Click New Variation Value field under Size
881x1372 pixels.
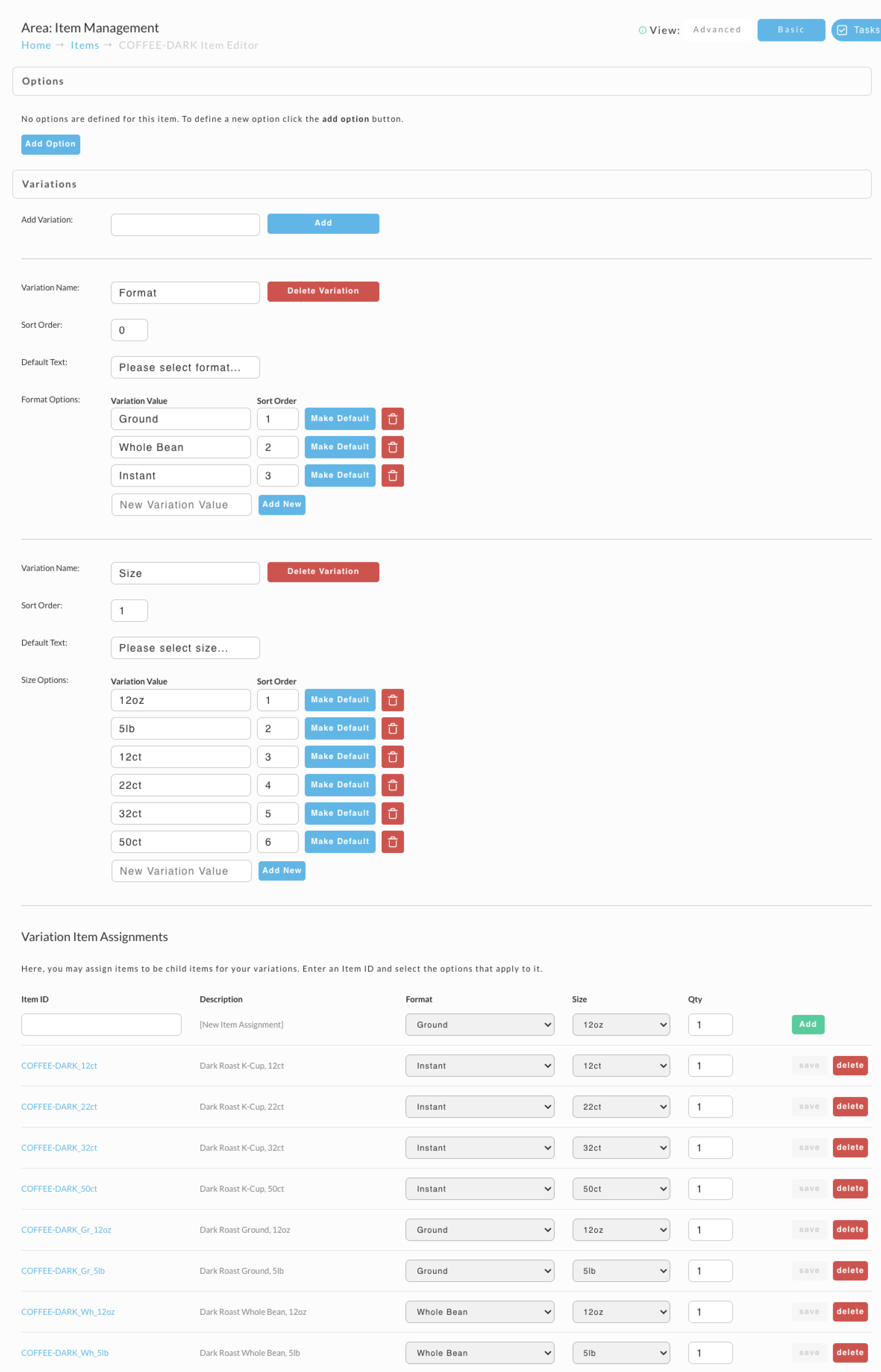pyautogui.click(x=181, y=871)
